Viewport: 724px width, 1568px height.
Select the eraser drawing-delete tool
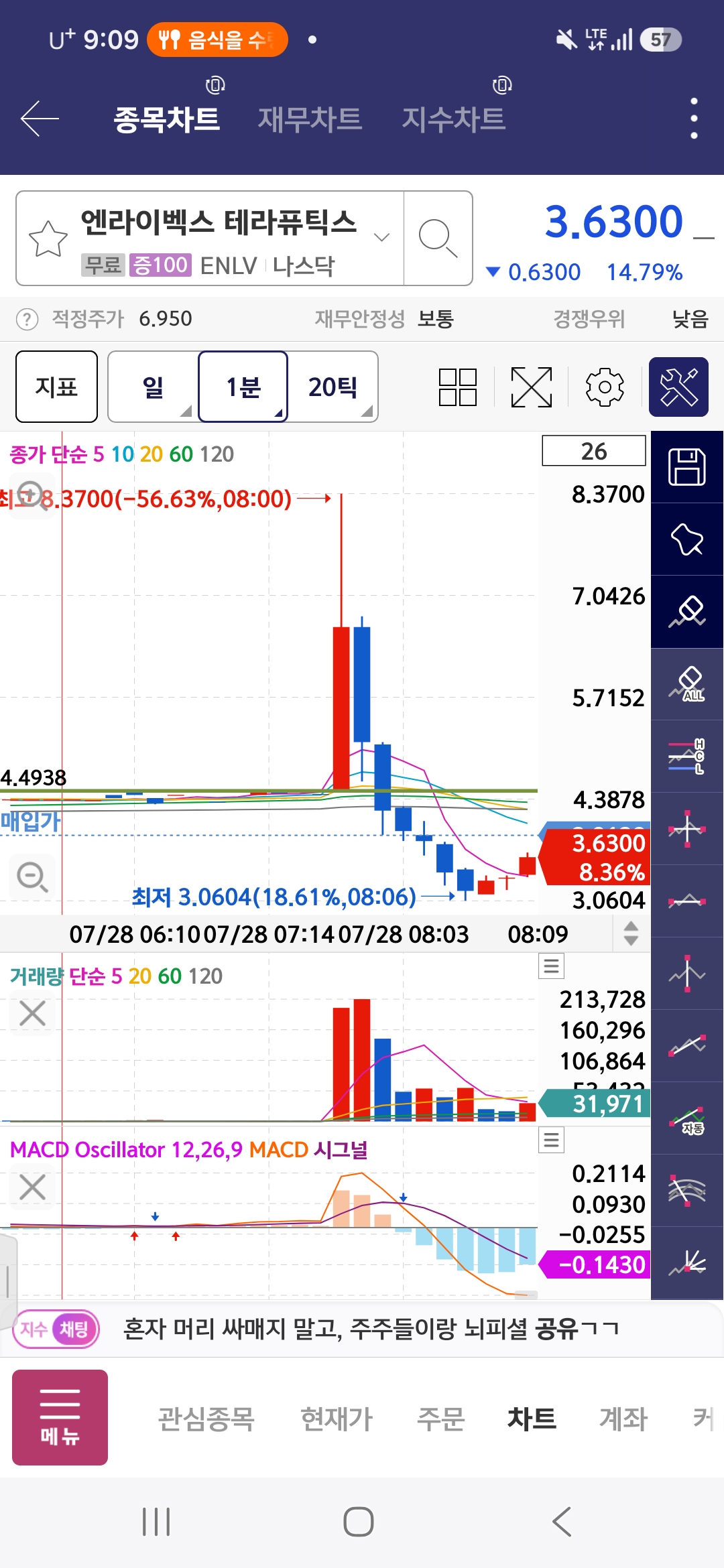coord(687,612)
